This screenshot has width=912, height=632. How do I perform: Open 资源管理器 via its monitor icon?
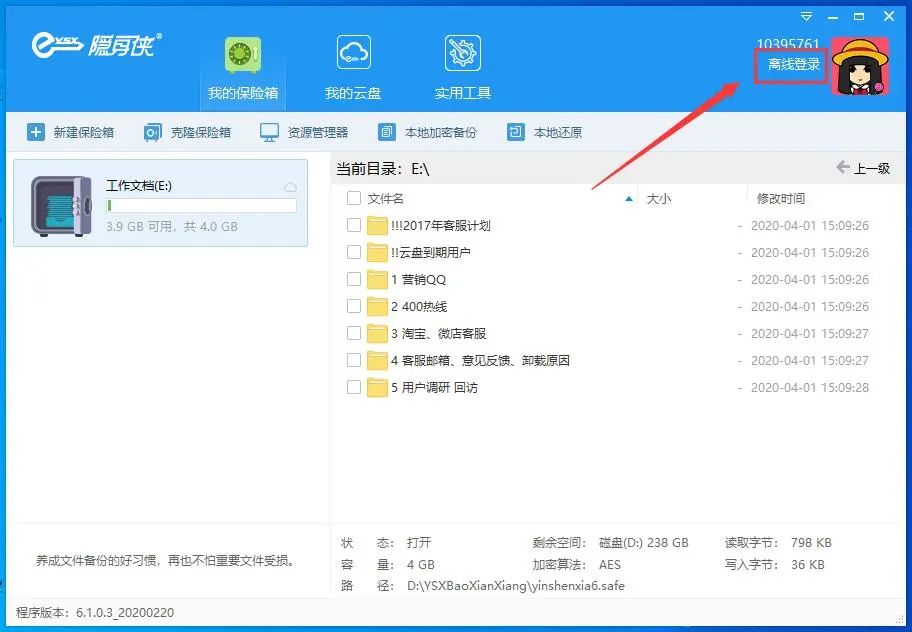click(x=267, y=131)
